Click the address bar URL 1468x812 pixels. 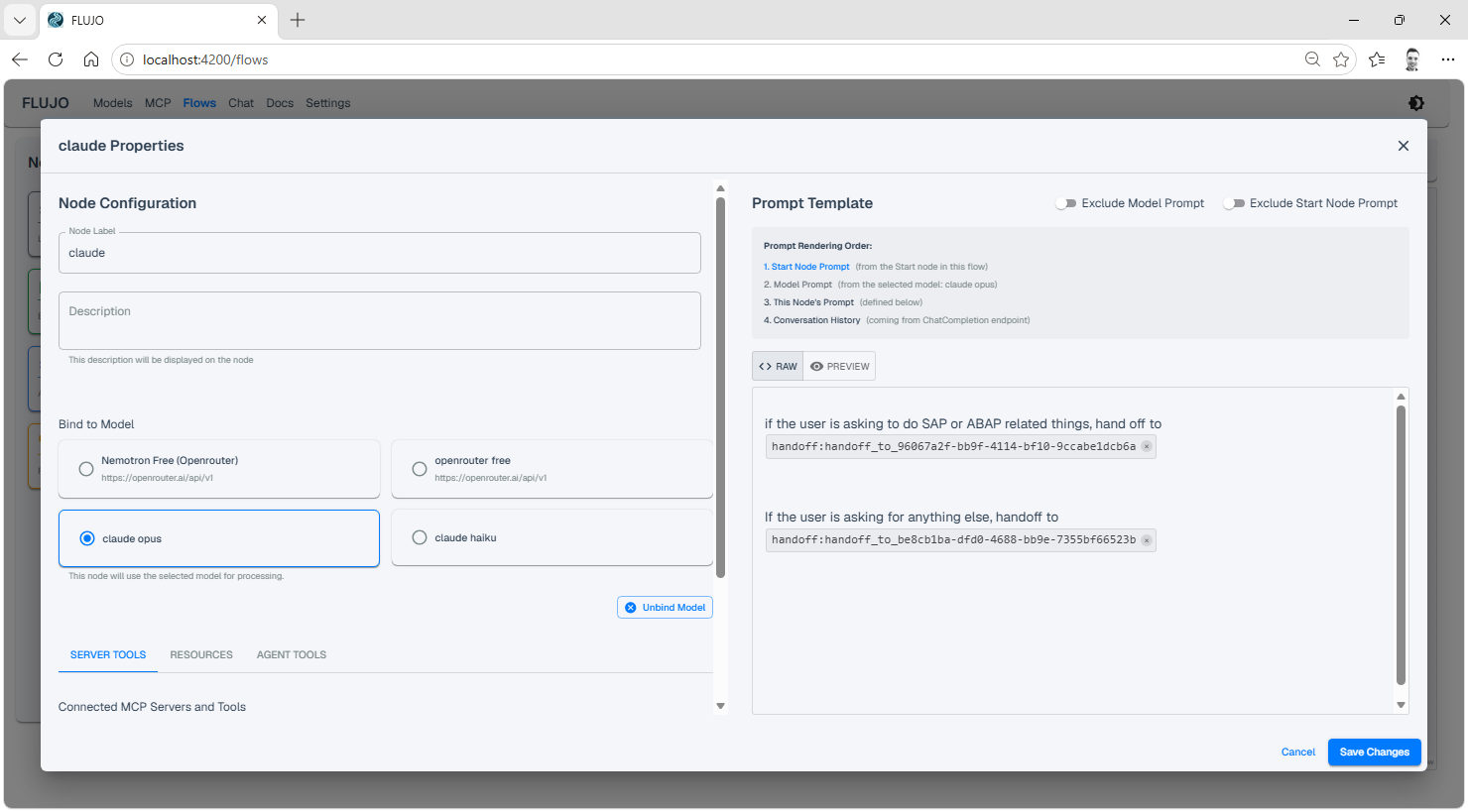click(x=205, y=59)
